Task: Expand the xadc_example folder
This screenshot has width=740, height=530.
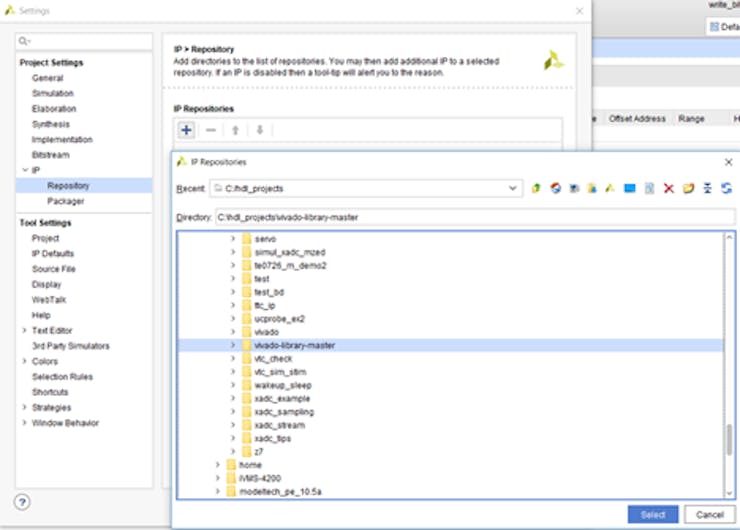Action: (x=233, y=398)
